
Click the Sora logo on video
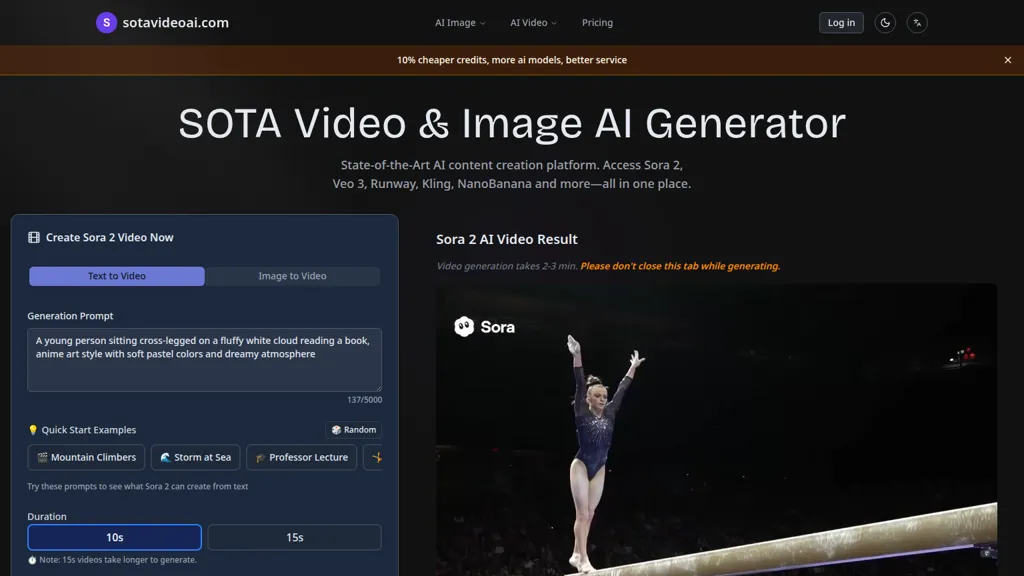[x=484, y=327]
